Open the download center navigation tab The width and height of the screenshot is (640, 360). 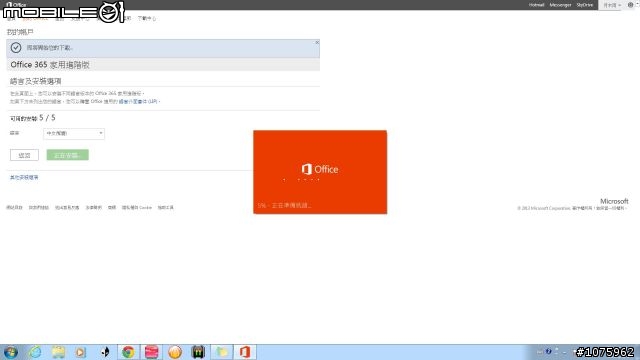[x=146, y=18]
